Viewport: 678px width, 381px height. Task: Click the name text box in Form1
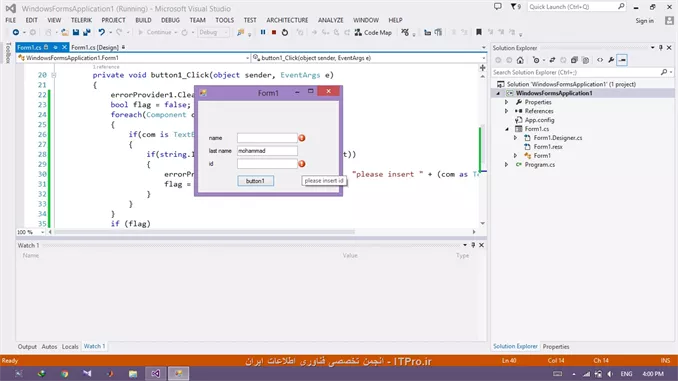tap(267, 138)
